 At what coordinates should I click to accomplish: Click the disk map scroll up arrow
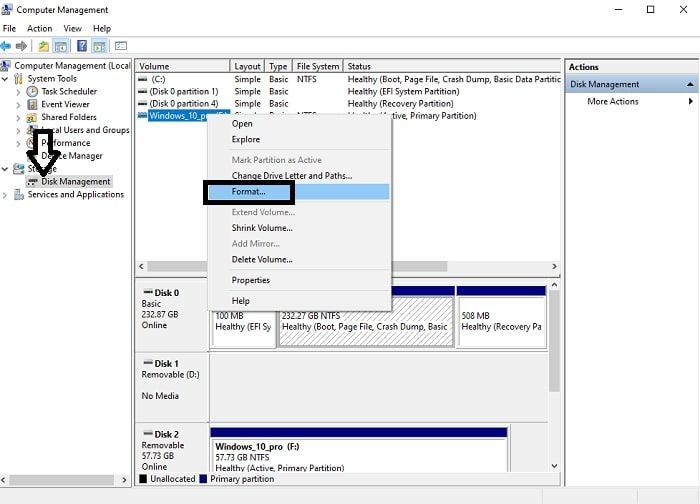[554, 284]
